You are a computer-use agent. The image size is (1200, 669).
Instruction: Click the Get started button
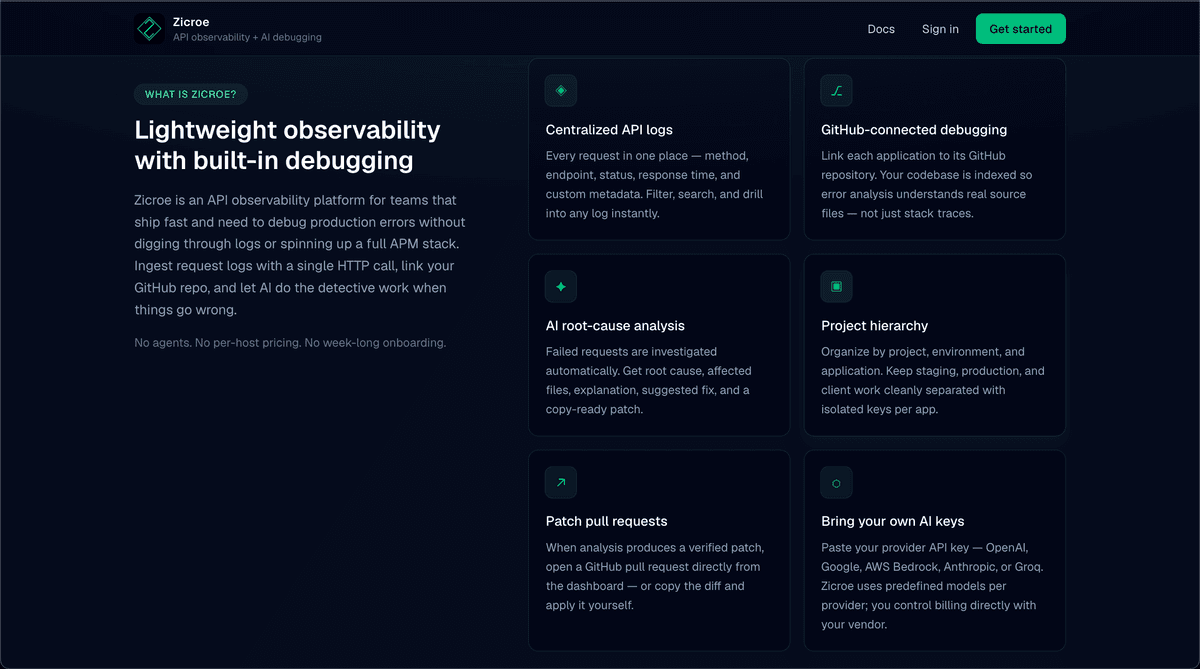pos(1021,29)
